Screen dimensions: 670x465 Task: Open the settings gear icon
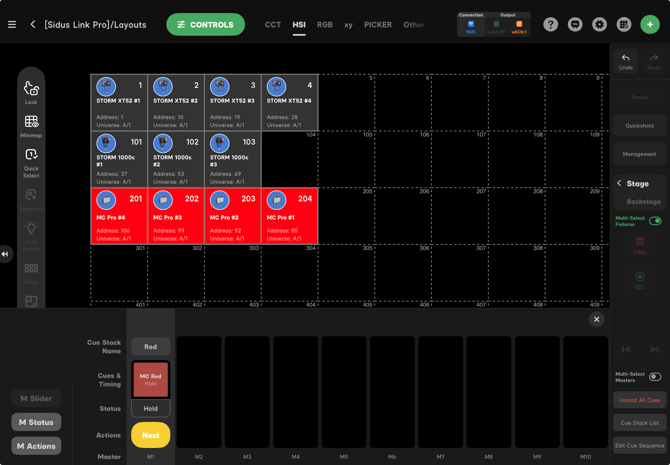pos(599,24)
